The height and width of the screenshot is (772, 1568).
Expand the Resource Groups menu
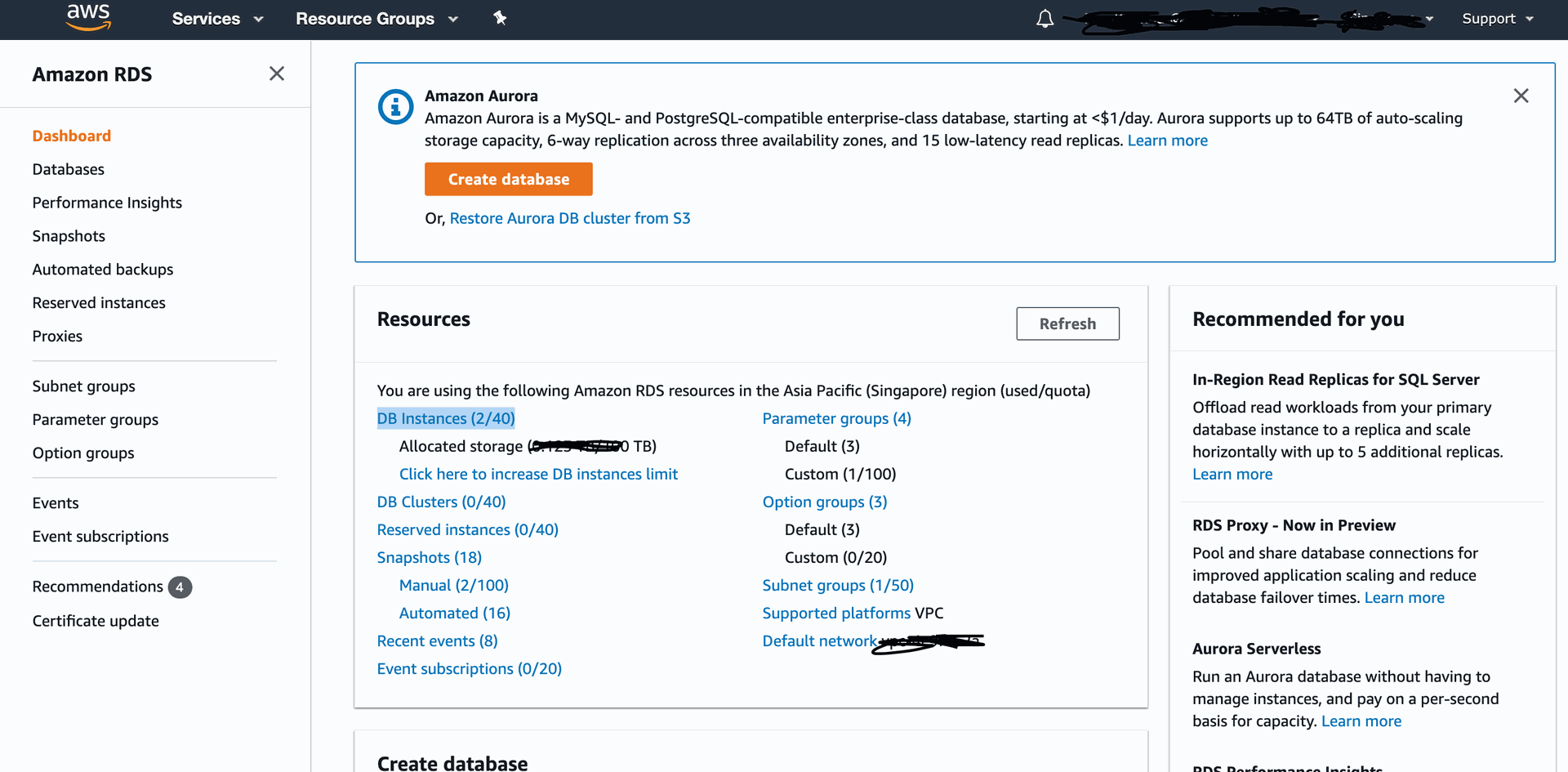(376, 19)
